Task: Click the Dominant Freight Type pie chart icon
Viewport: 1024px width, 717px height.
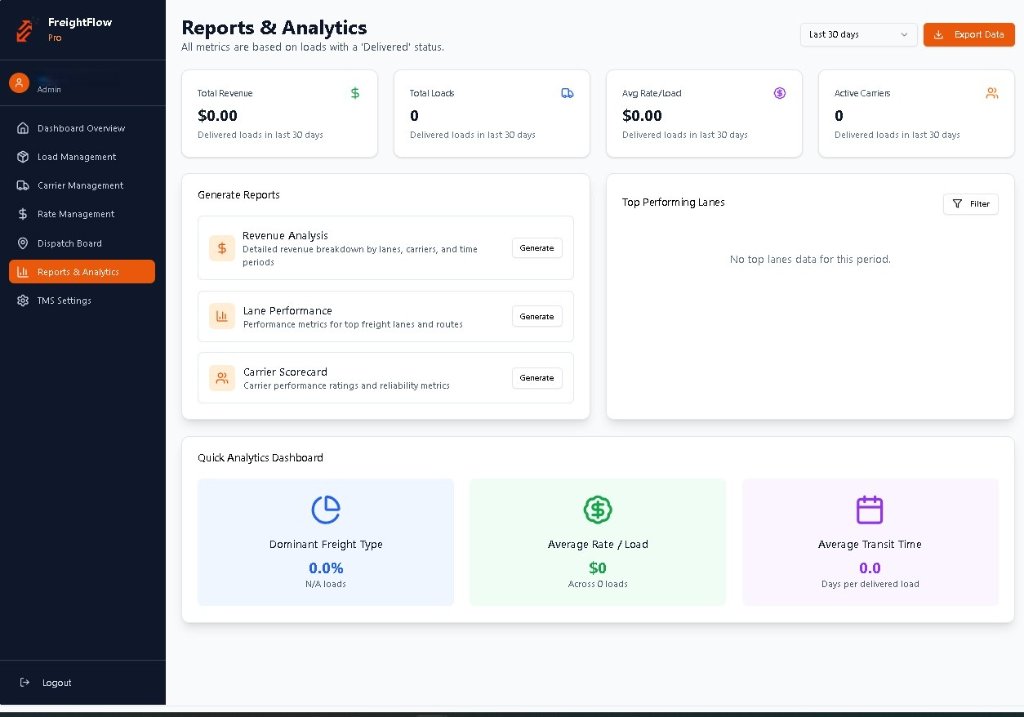Action: click(x=326, y=509)
